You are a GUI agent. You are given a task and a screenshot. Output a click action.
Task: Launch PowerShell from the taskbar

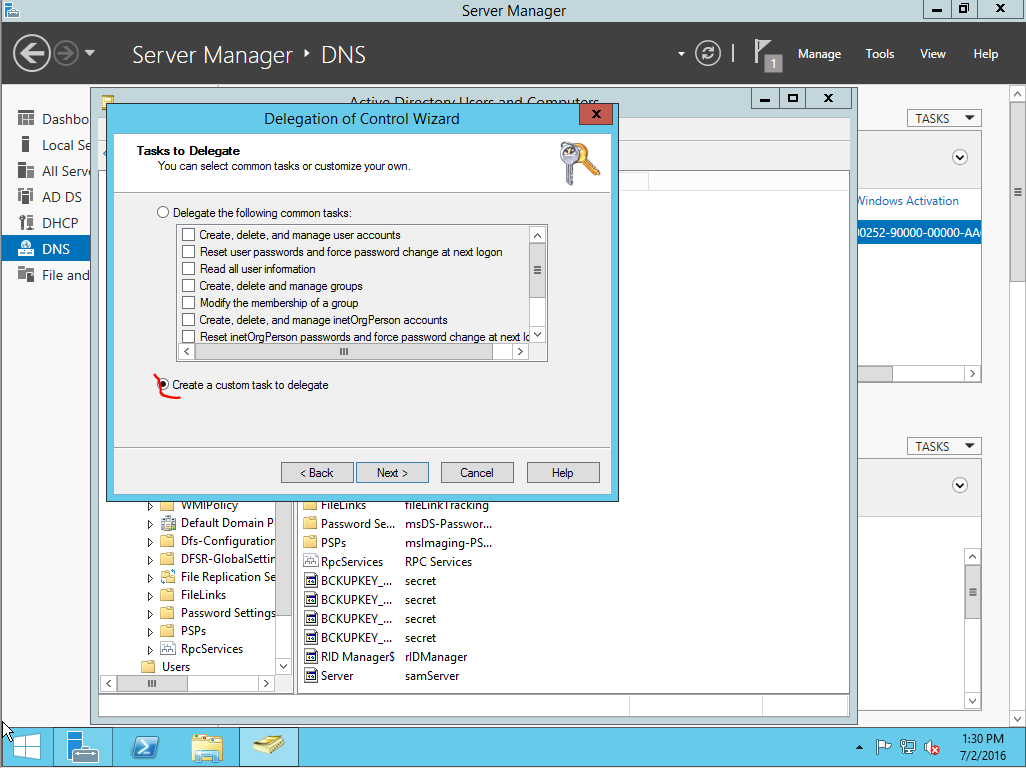pos(145,747)
